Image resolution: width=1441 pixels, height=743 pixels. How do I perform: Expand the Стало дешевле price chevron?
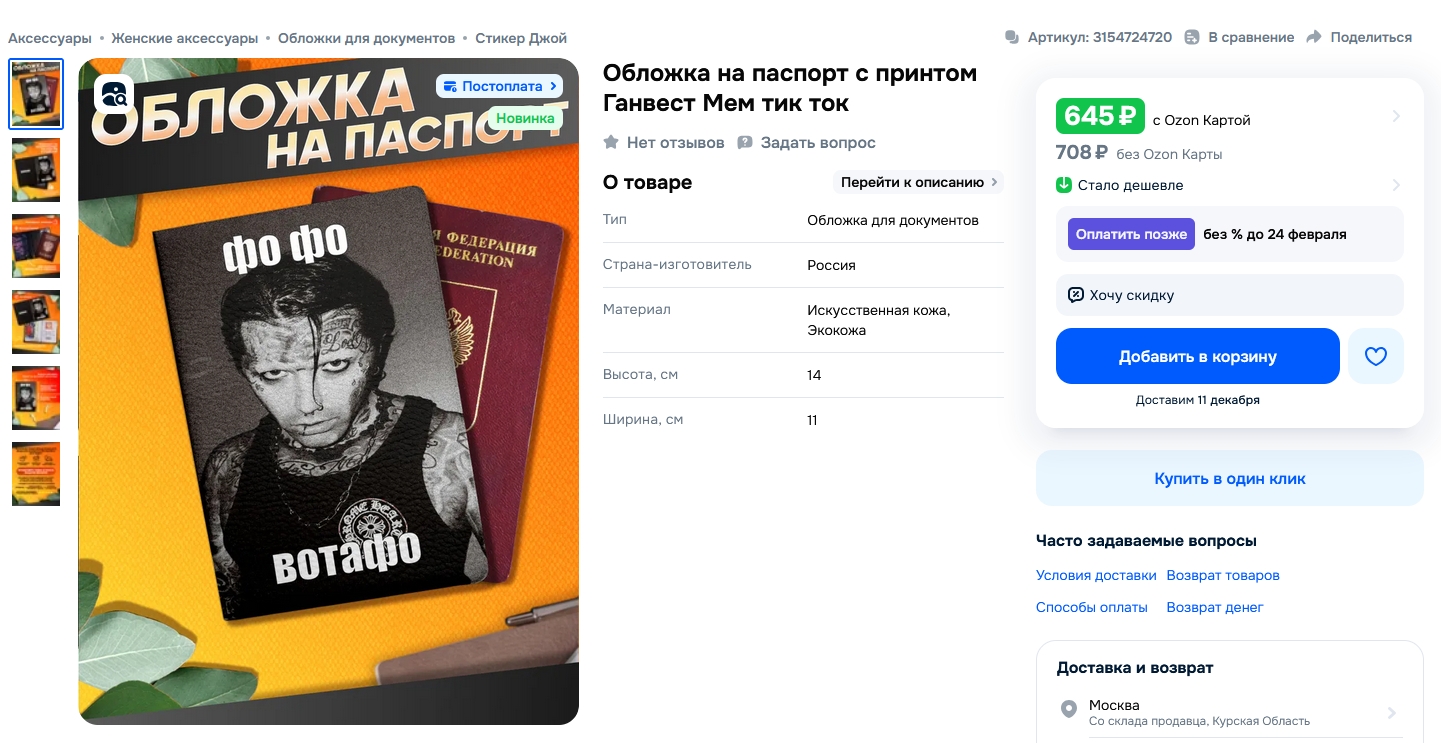[1396, 185]
